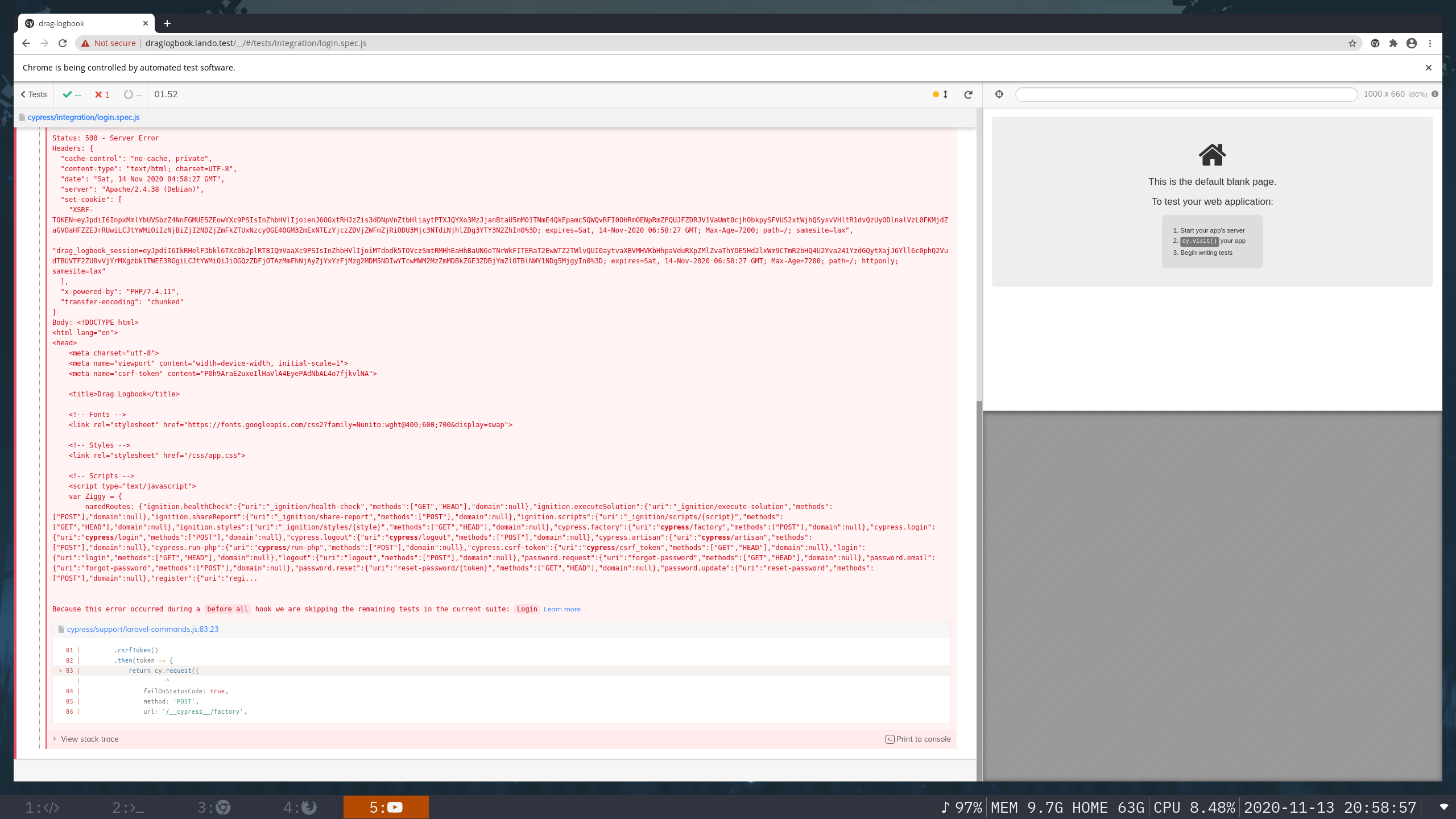
Task: Click the elapsed test timer showing 01.52
Action: [165, 94]
